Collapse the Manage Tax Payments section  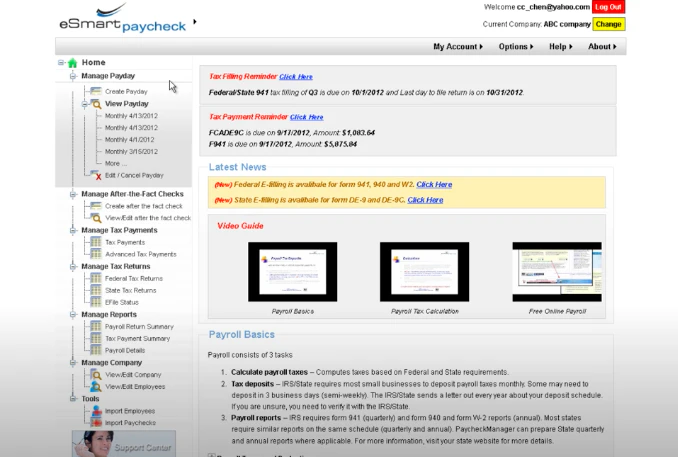tap(73, 230)
